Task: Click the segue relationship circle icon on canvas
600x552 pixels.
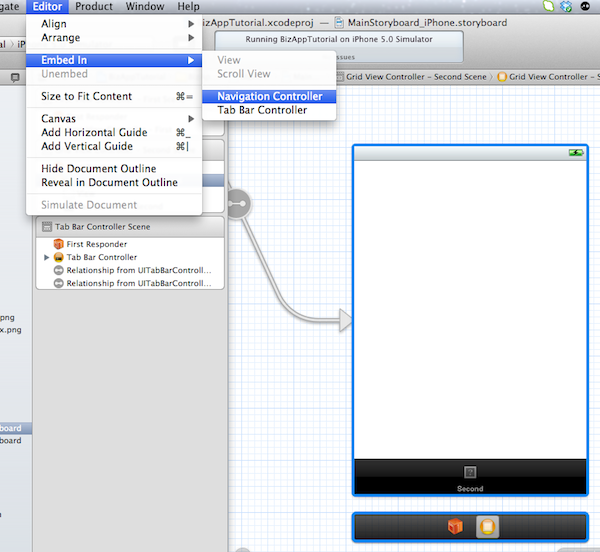Action: click(x=238, y=204)
